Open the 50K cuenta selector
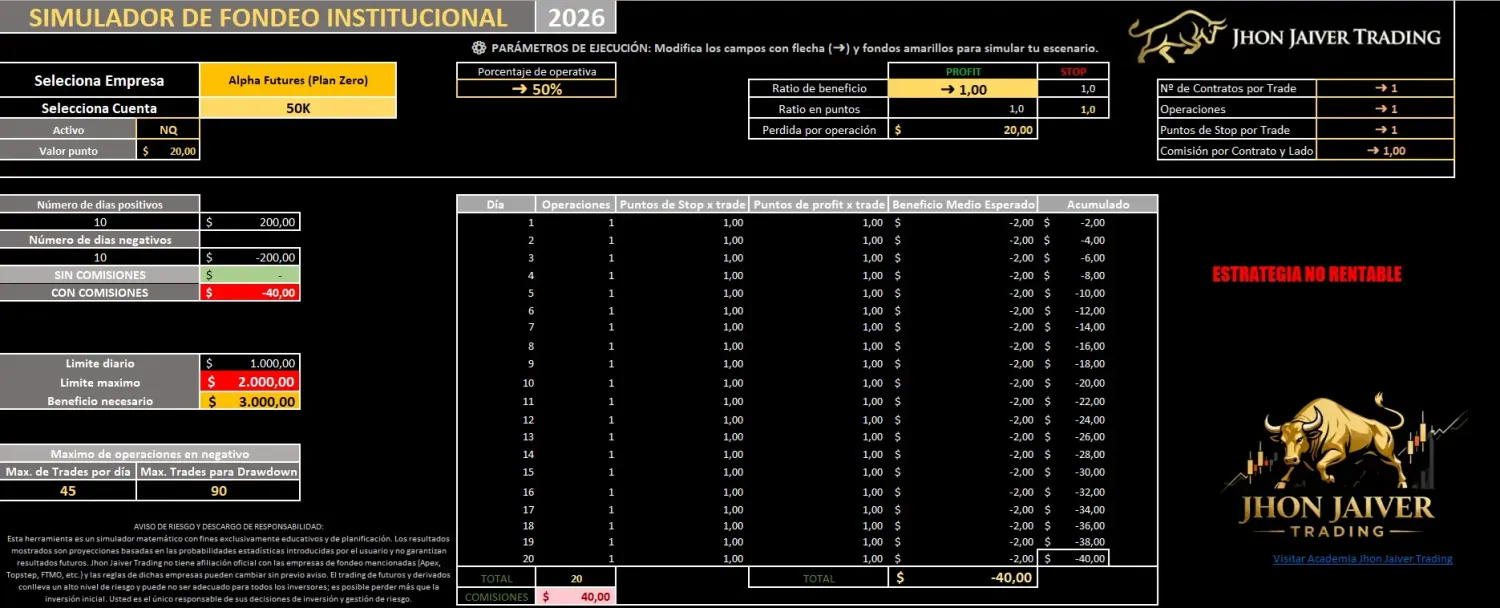 [x=297, y=106]
